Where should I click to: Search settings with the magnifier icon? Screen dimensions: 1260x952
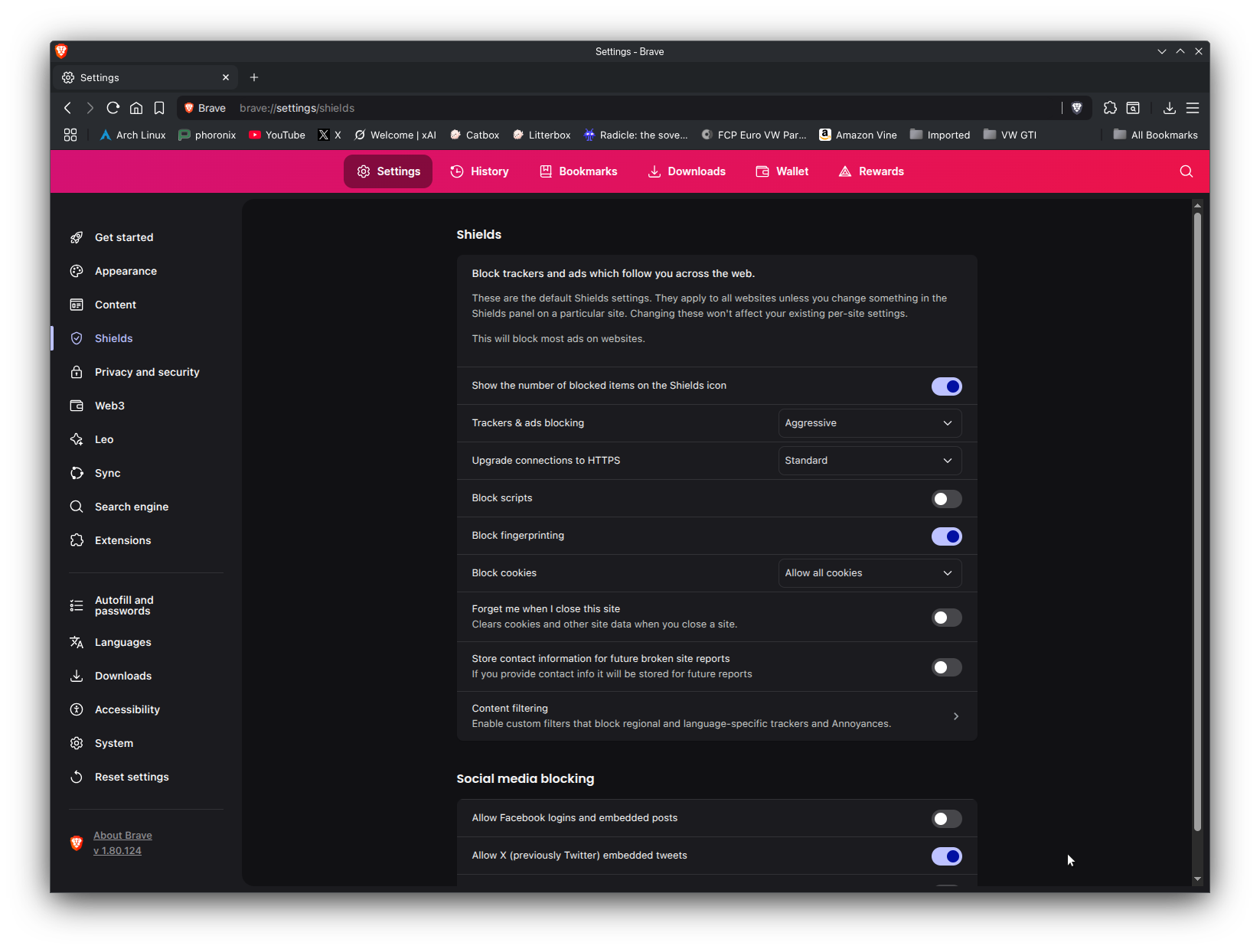pyautogui.click(x=1187, y=171)
